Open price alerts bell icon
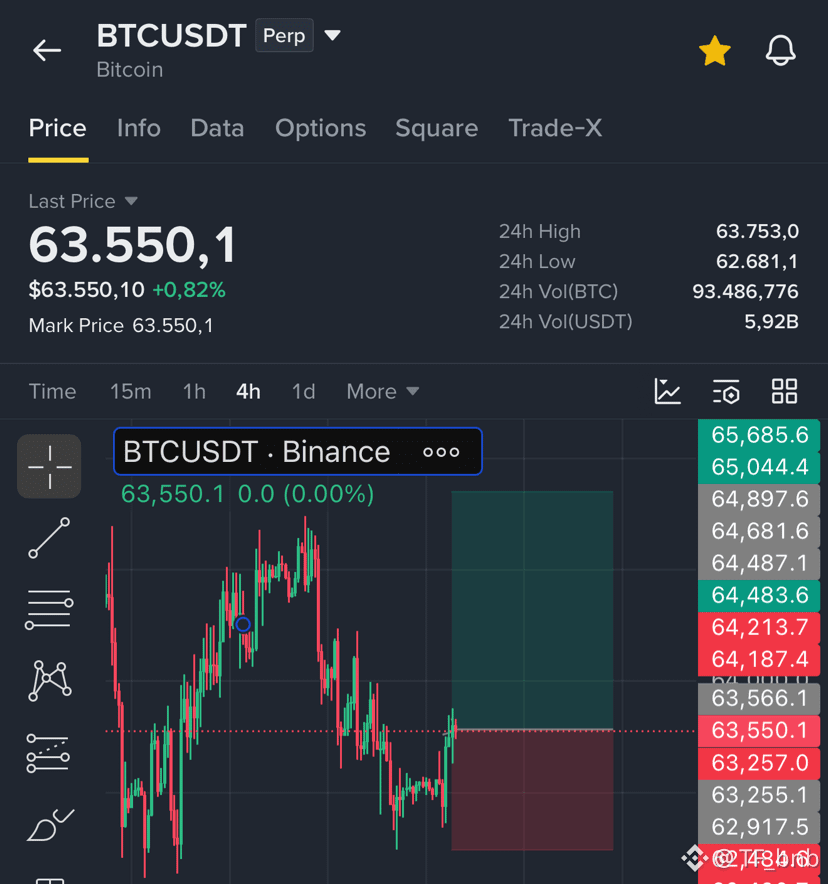The image size is (828, 884). tap(780, 50)
